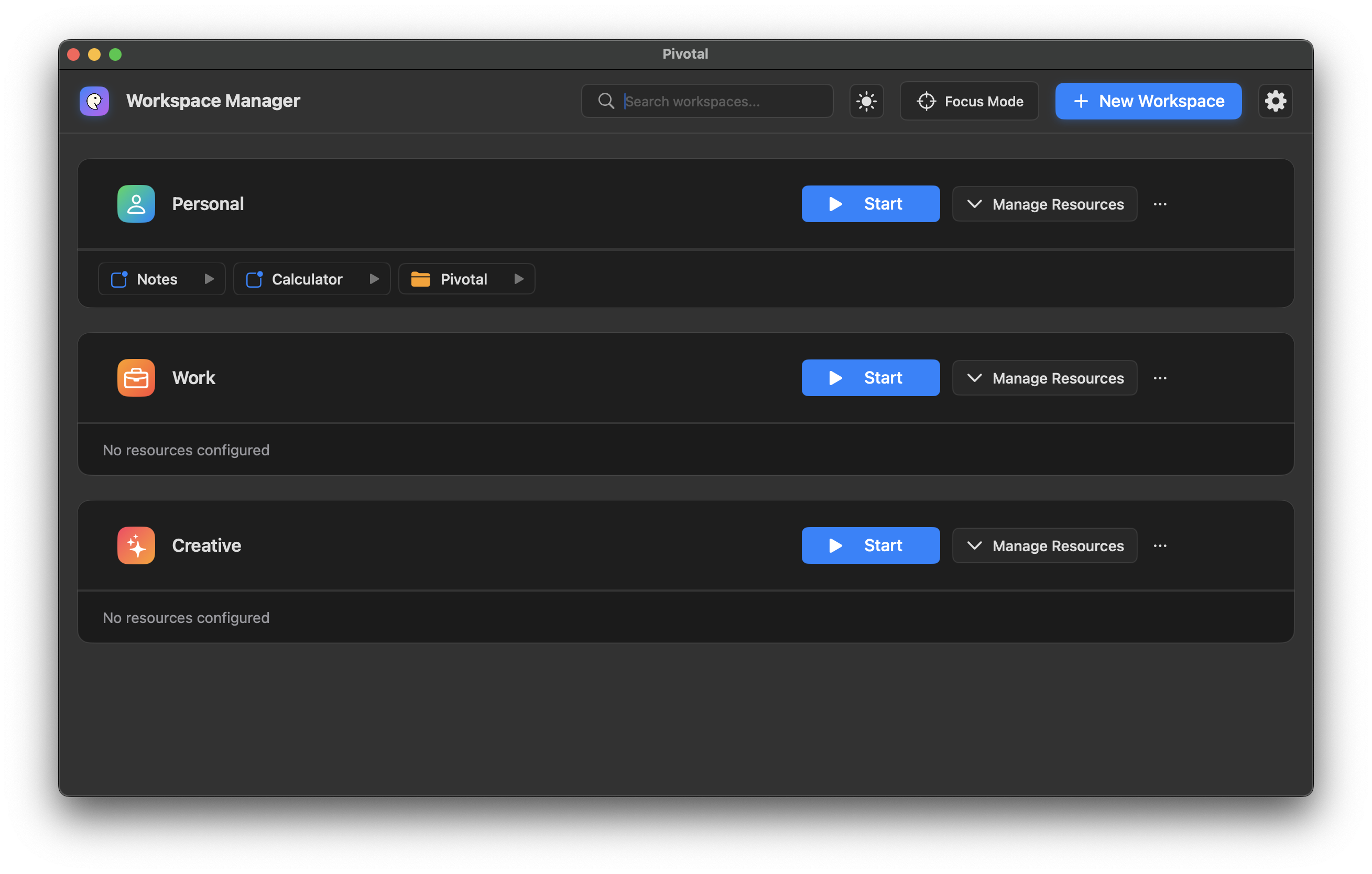Open settings via the gear icon

coord(1275,101)
